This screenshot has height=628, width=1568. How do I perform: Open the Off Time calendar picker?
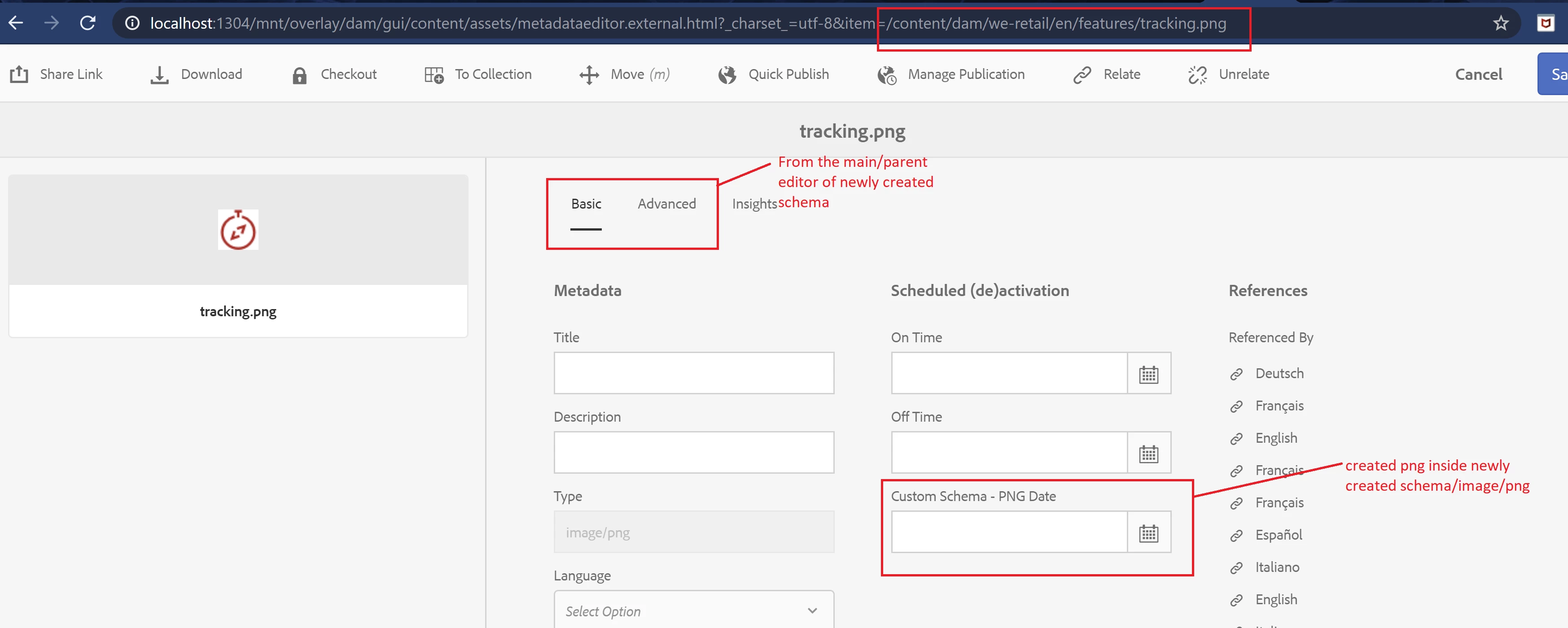1148,454
